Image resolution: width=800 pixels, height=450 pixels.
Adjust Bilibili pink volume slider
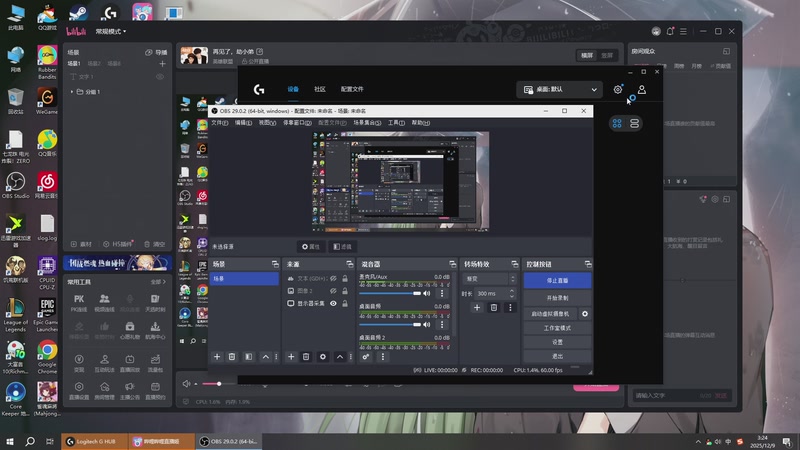[218, 384]
